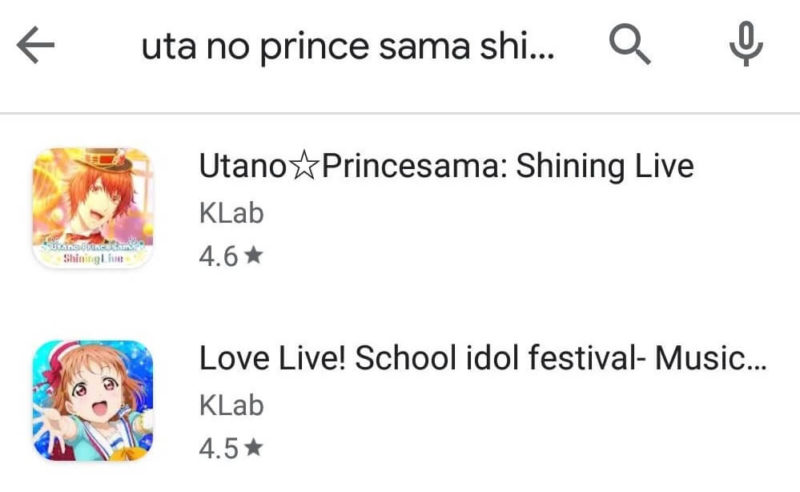
Task: Click the star beside the 4.5 rating
Action: point(253,448)
